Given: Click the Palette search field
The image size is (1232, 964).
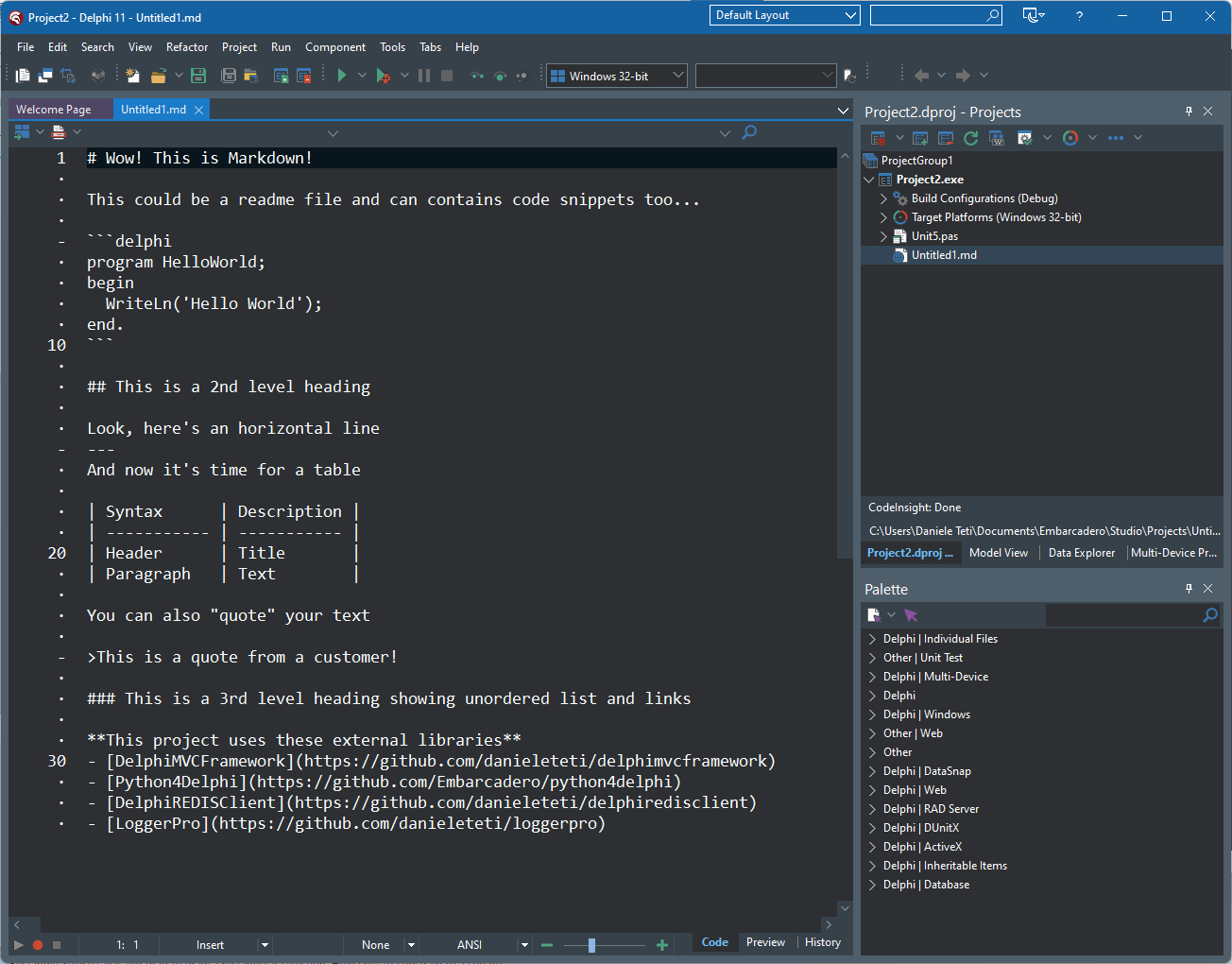Looking at the screenshot, I should pyautogui.click(x=1134, y=615).
